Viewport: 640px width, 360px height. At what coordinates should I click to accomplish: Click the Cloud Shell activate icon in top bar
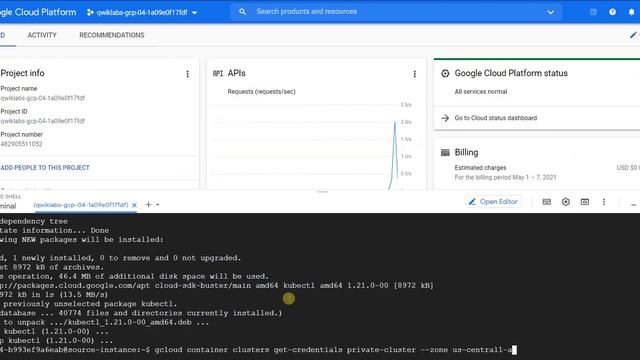point(593,12)
